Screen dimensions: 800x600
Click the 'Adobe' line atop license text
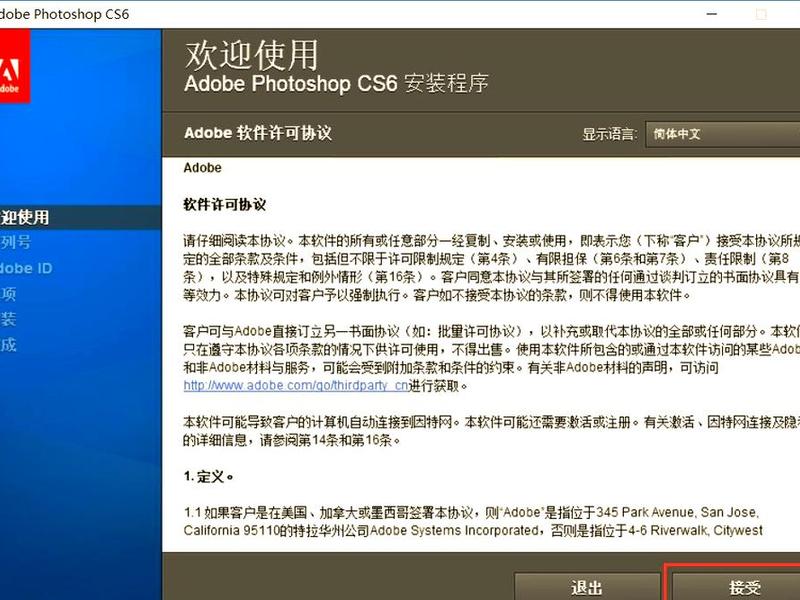[203, 168]
